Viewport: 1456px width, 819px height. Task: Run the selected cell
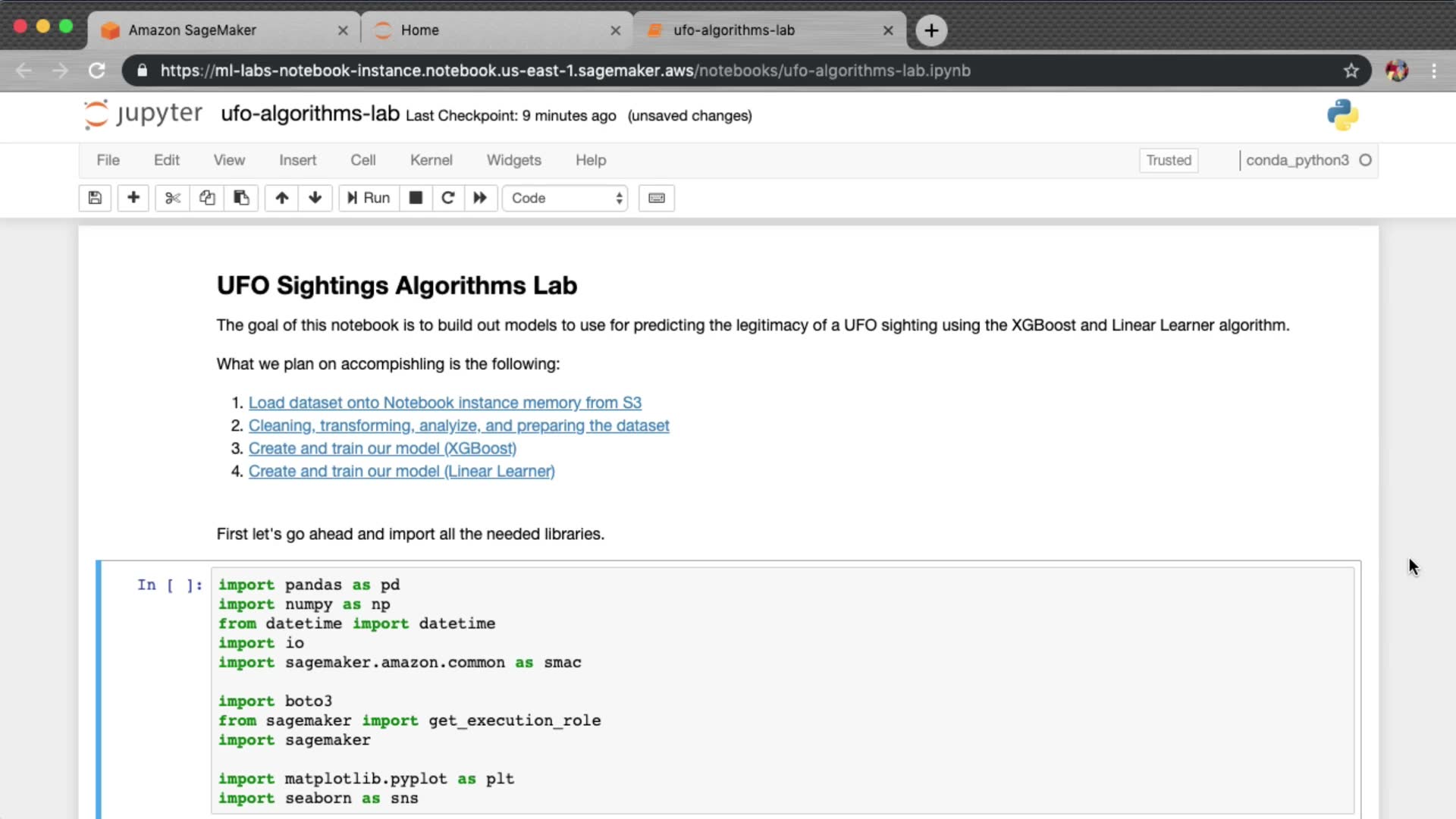pos(369,198)
